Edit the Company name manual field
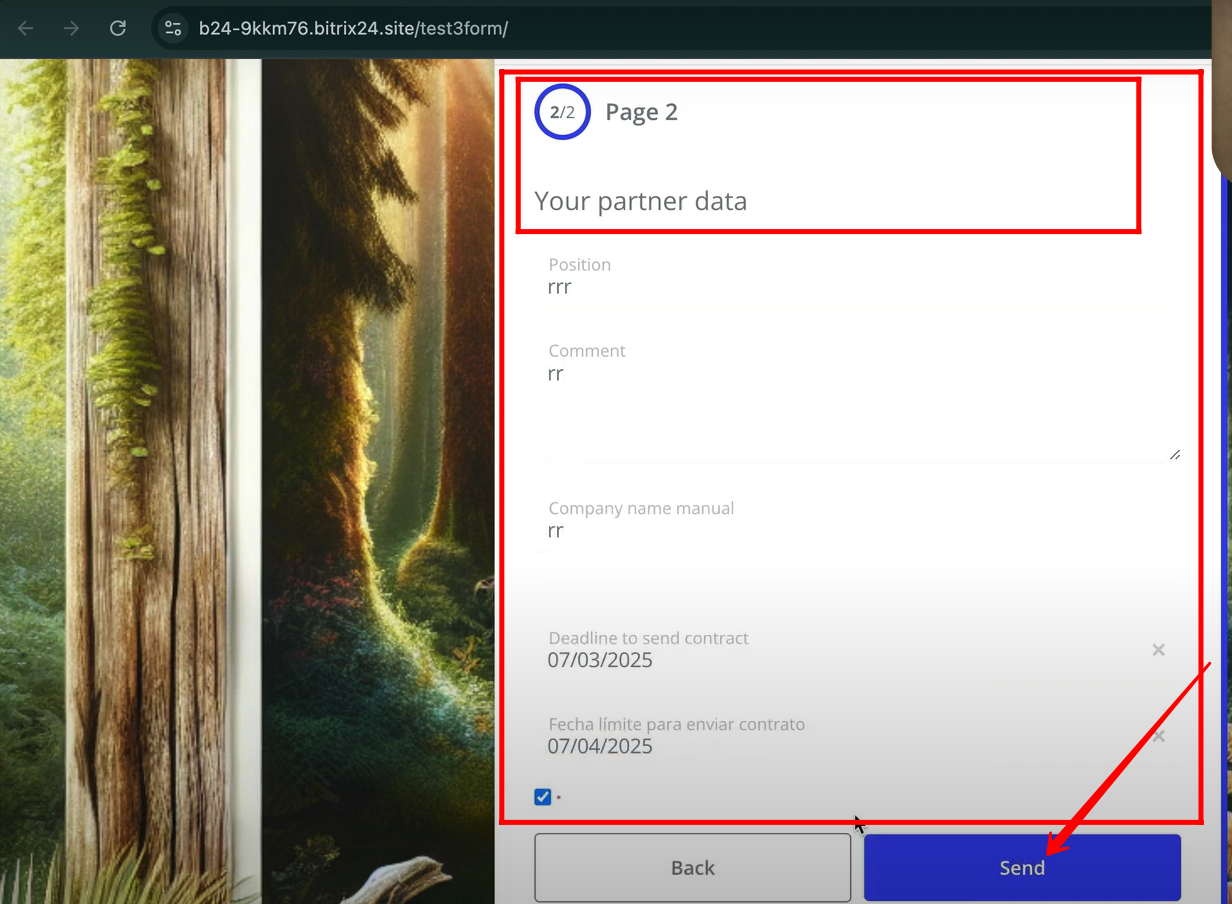The width and height of the screenshot is (1232, 904). pyautogui.click(x=860, y=521)
